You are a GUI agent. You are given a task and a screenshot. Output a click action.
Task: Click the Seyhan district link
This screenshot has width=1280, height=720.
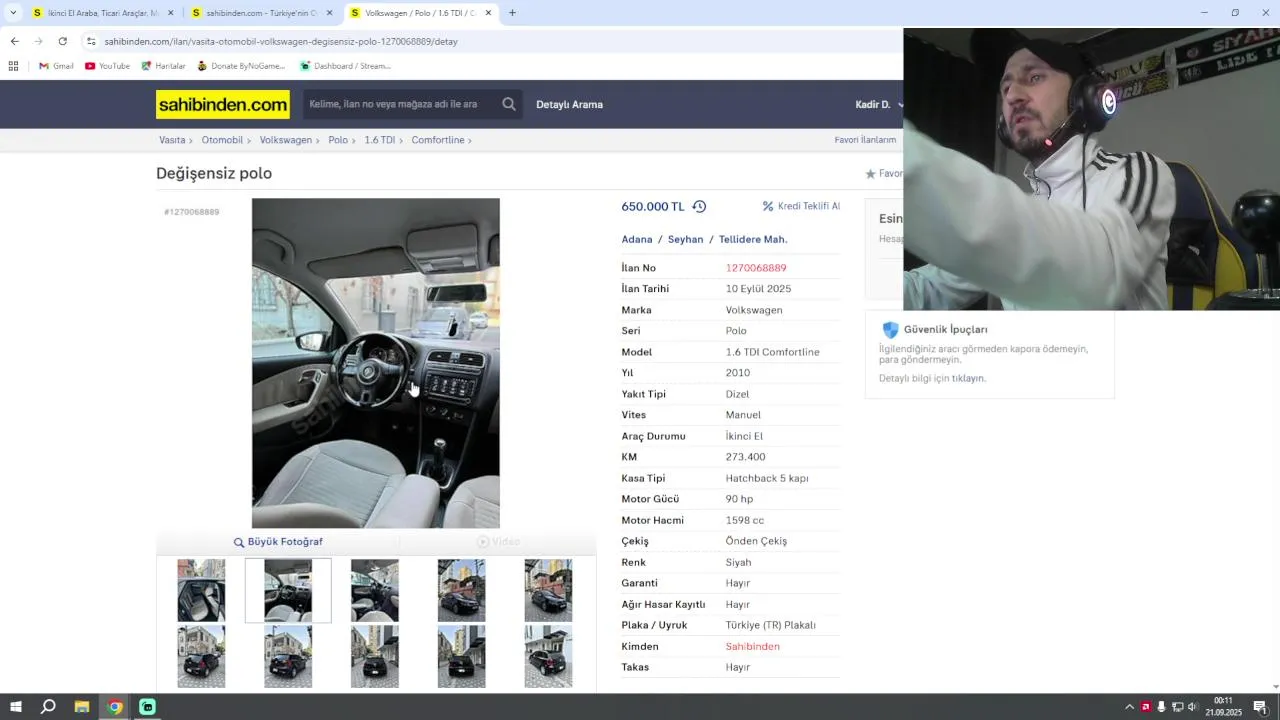(686, 239)
